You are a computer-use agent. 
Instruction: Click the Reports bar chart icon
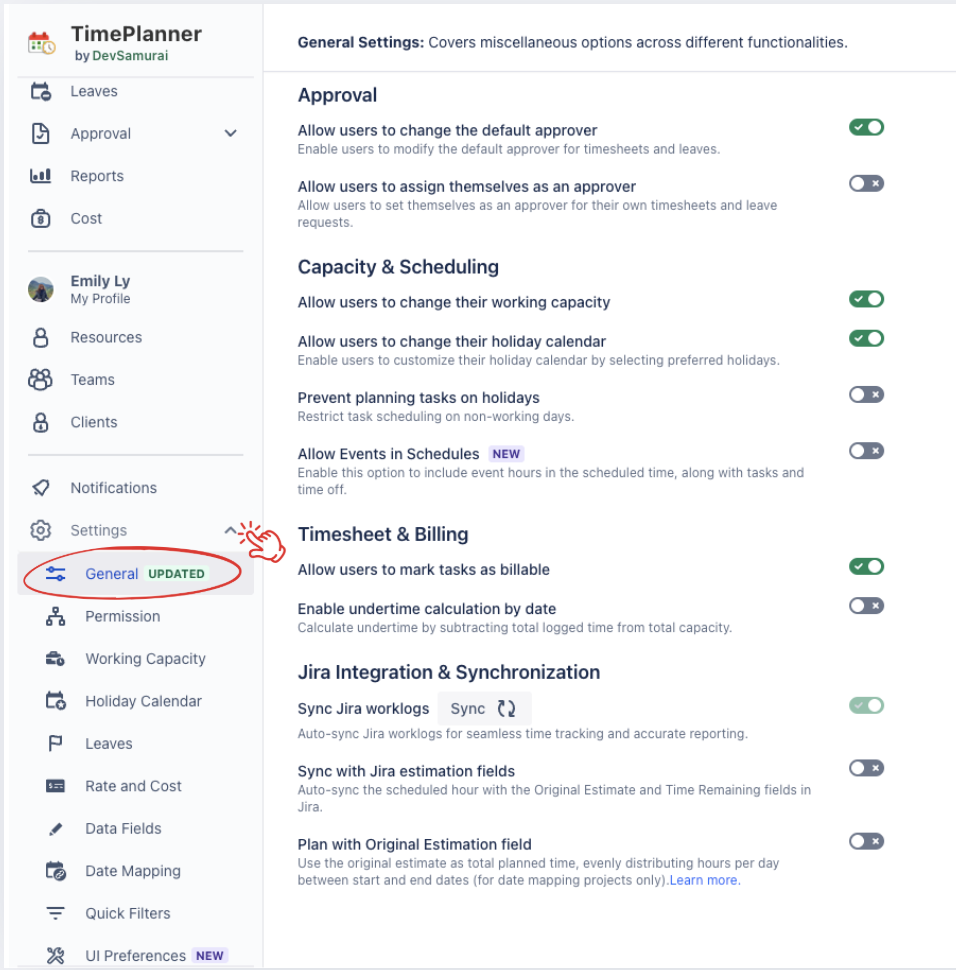tap(40, 176)
